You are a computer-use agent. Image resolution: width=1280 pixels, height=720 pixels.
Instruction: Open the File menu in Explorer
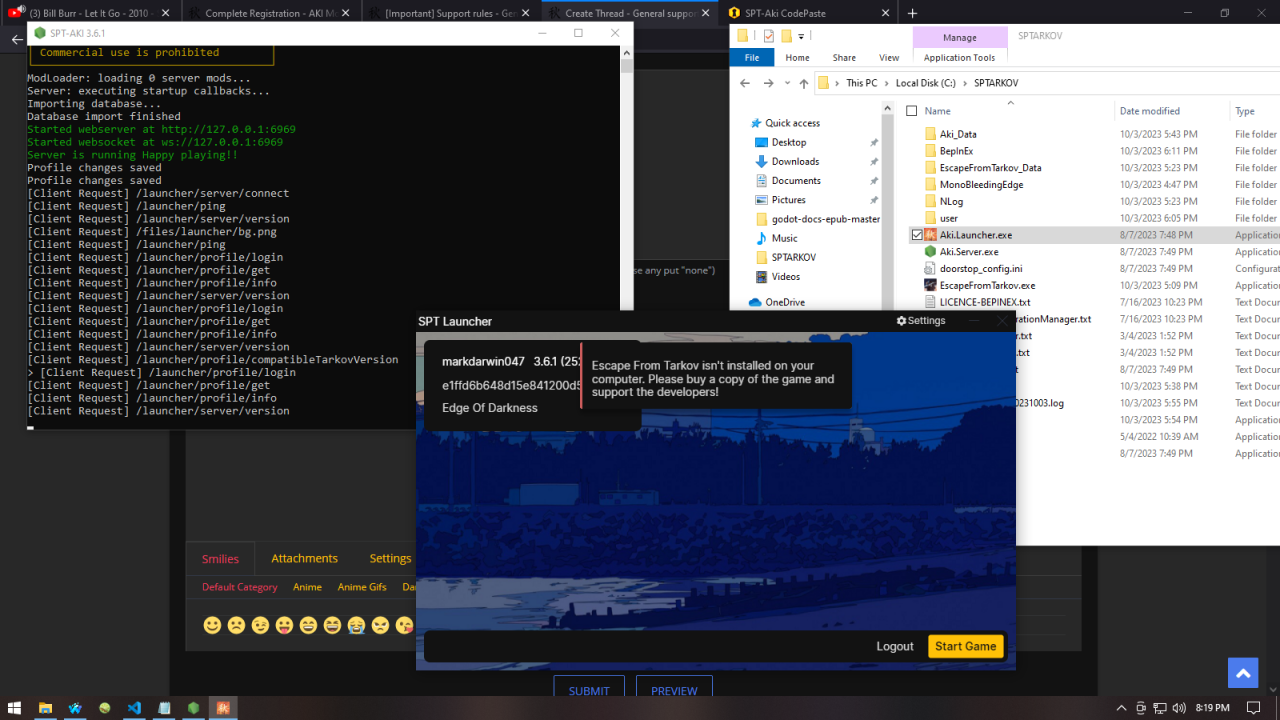pyautogui.click(x=752, y=58)
